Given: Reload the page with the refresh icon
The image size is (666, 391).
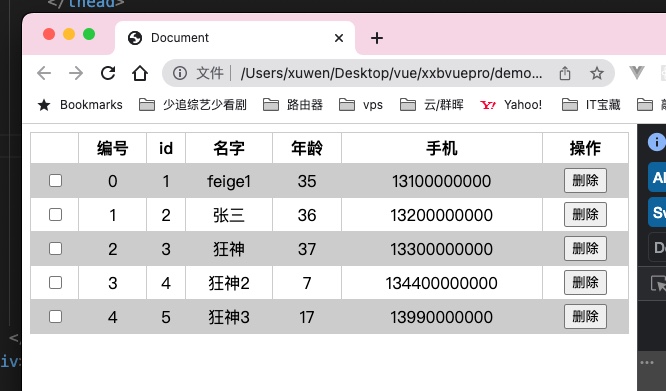Looking at the screenshot, I should tap(108, 73).
